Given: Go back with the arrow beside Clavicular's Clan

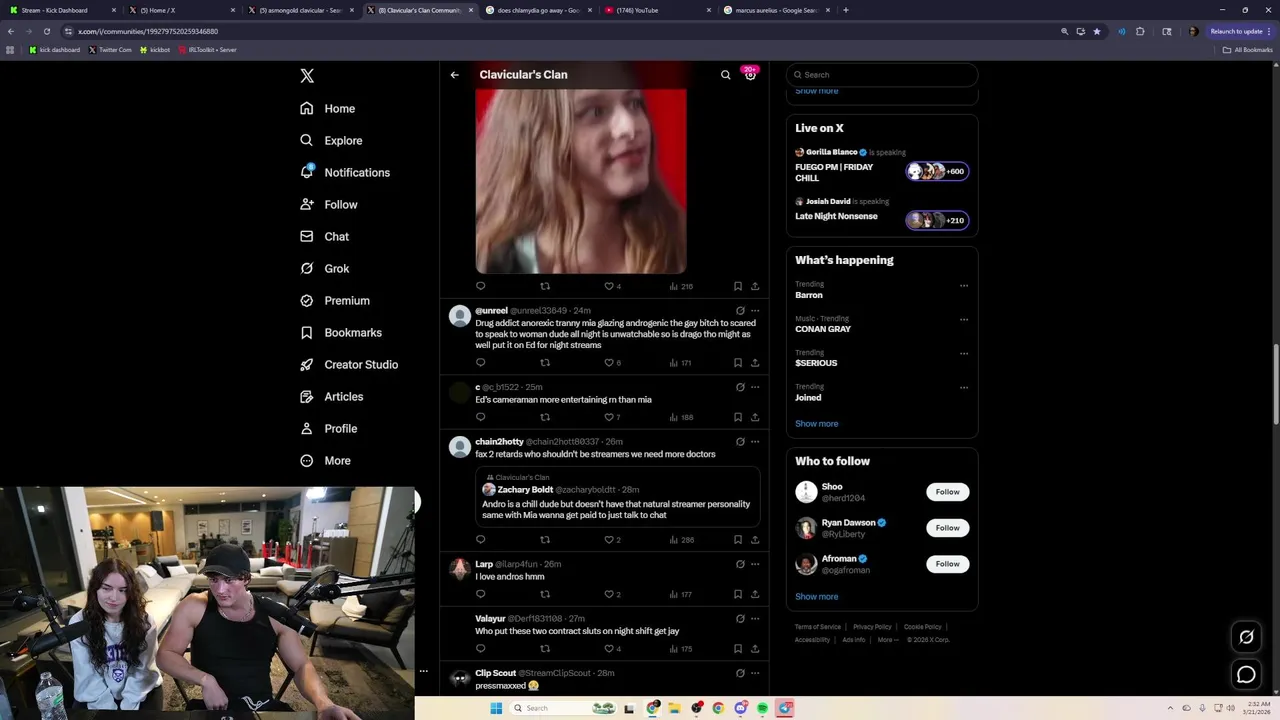Looking at the screenshot, I should pos(454,75).
